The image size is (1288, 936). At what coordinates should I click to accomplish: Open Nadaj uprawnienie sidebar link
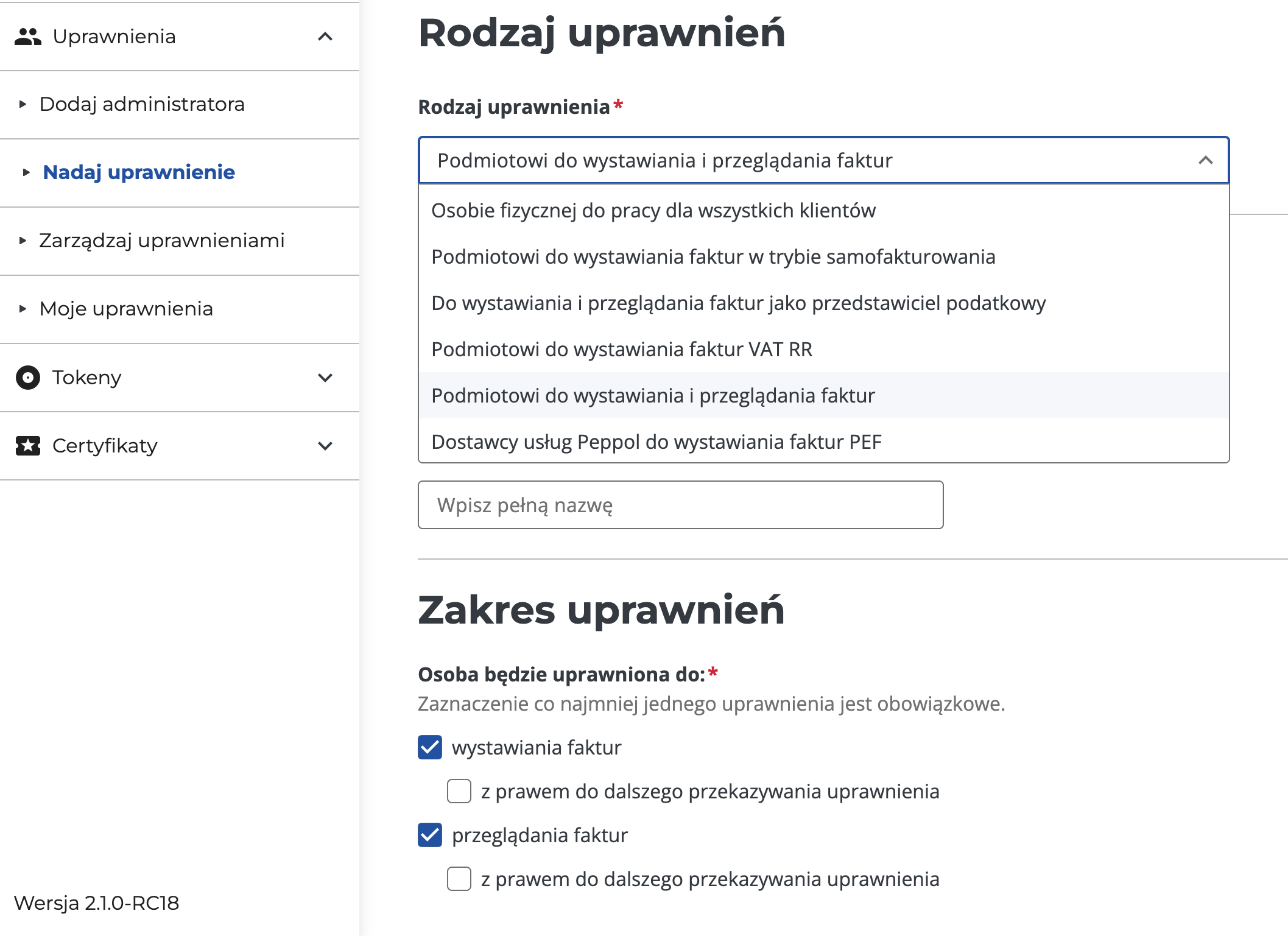pyautogui.click(x=139, y=172)
